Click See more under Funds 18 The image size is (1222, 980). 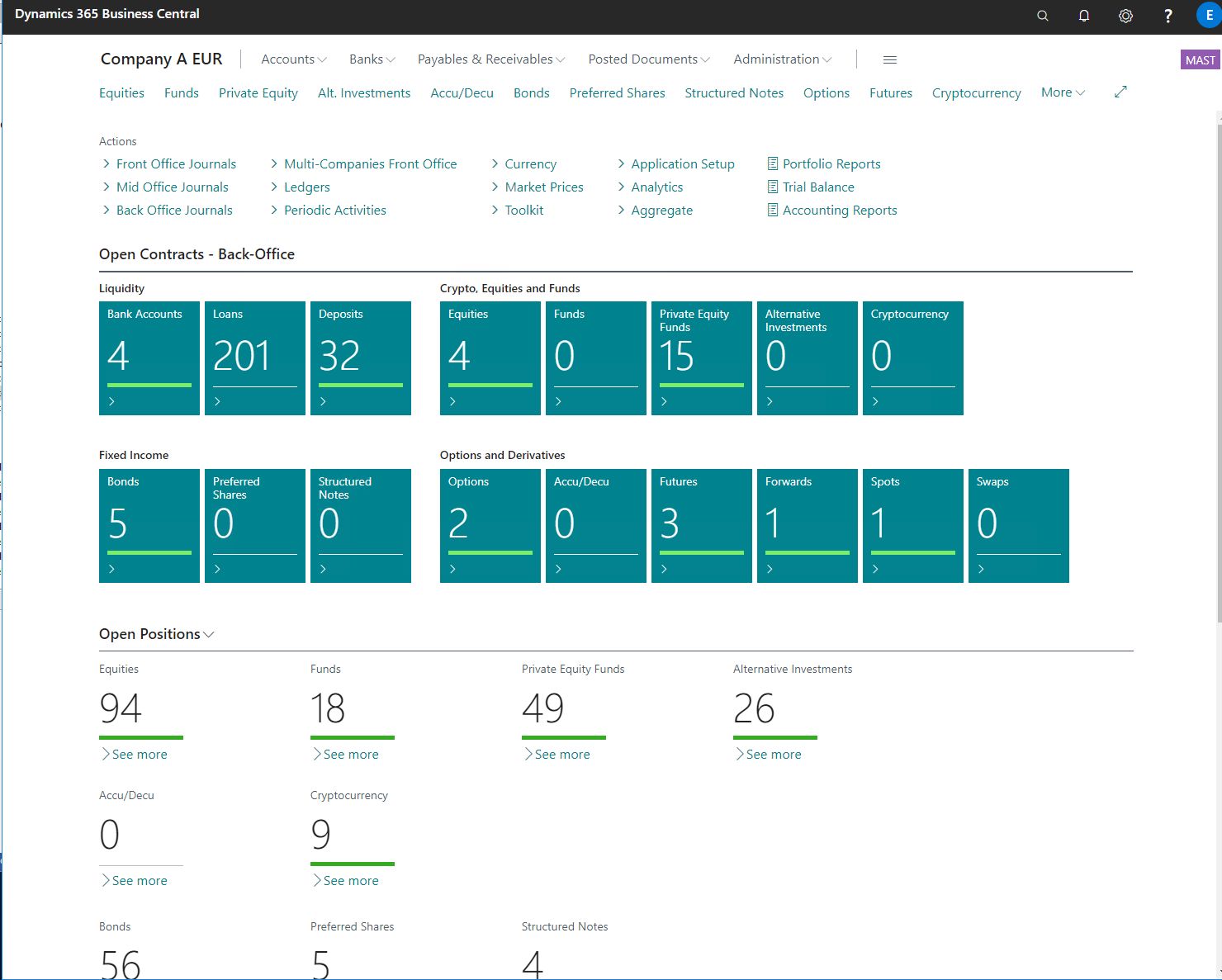(x=345, y=754)
